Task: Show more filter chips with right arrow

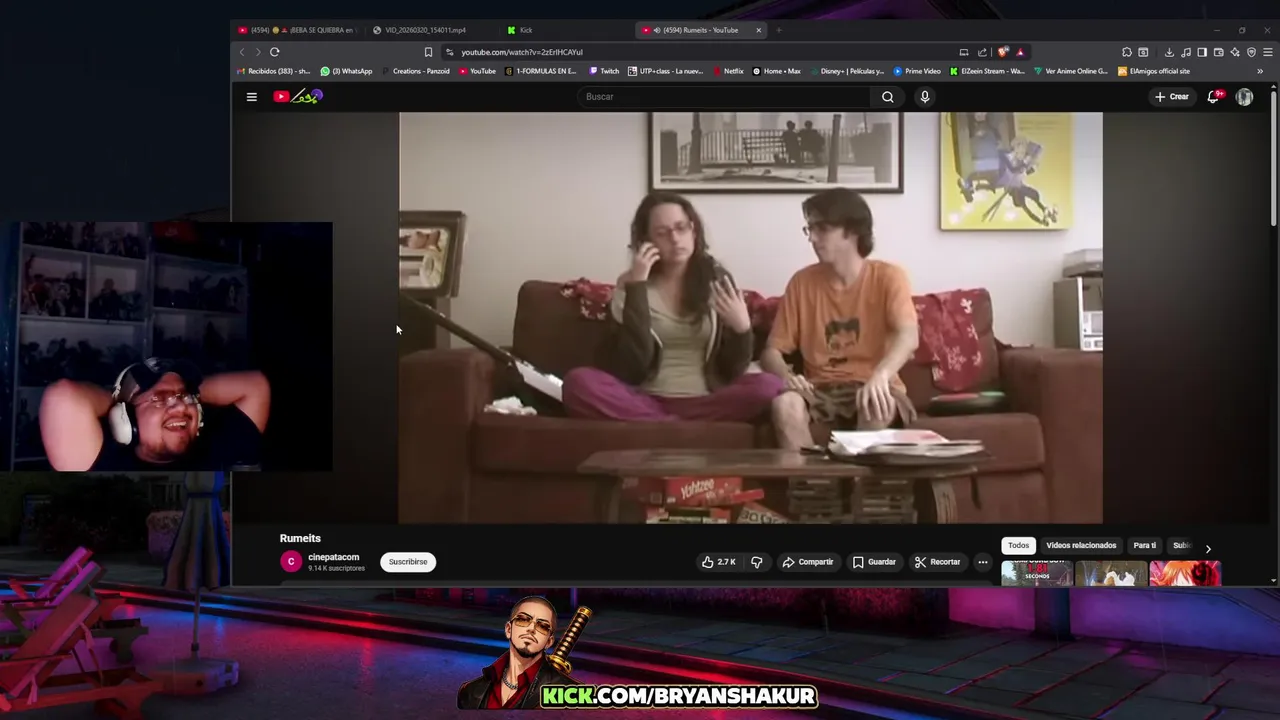Action: (x=1208, y=549)
